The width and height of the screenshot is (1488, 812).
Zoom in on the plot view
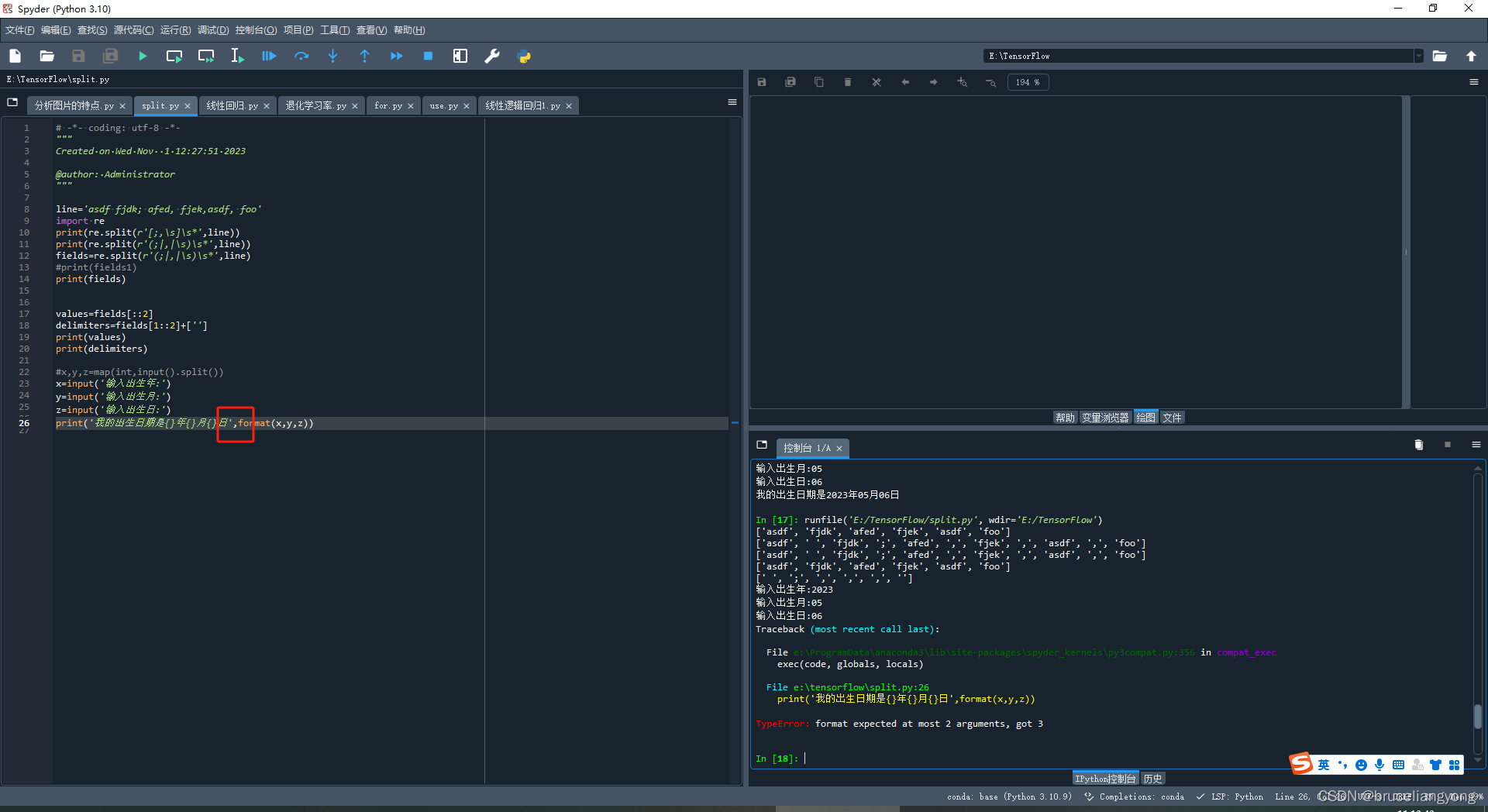click(x=962, y=81)
